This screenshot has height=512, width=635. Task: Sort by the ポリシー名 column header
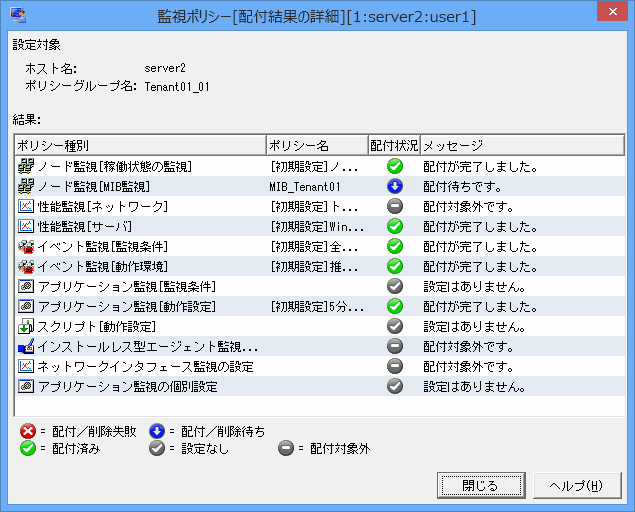316,145
